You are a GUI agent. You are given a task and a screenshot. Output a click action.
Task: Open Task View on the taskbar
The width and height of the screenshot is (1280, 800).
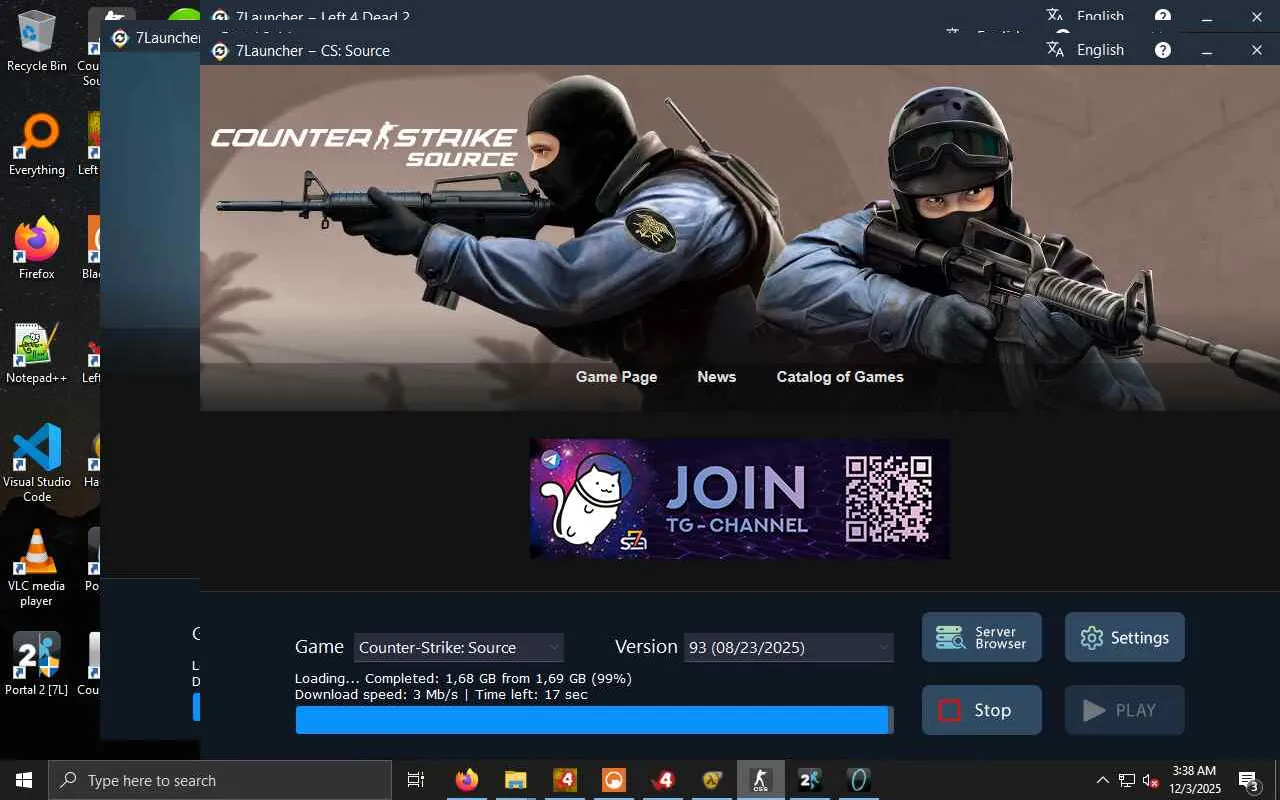(416, 780)
